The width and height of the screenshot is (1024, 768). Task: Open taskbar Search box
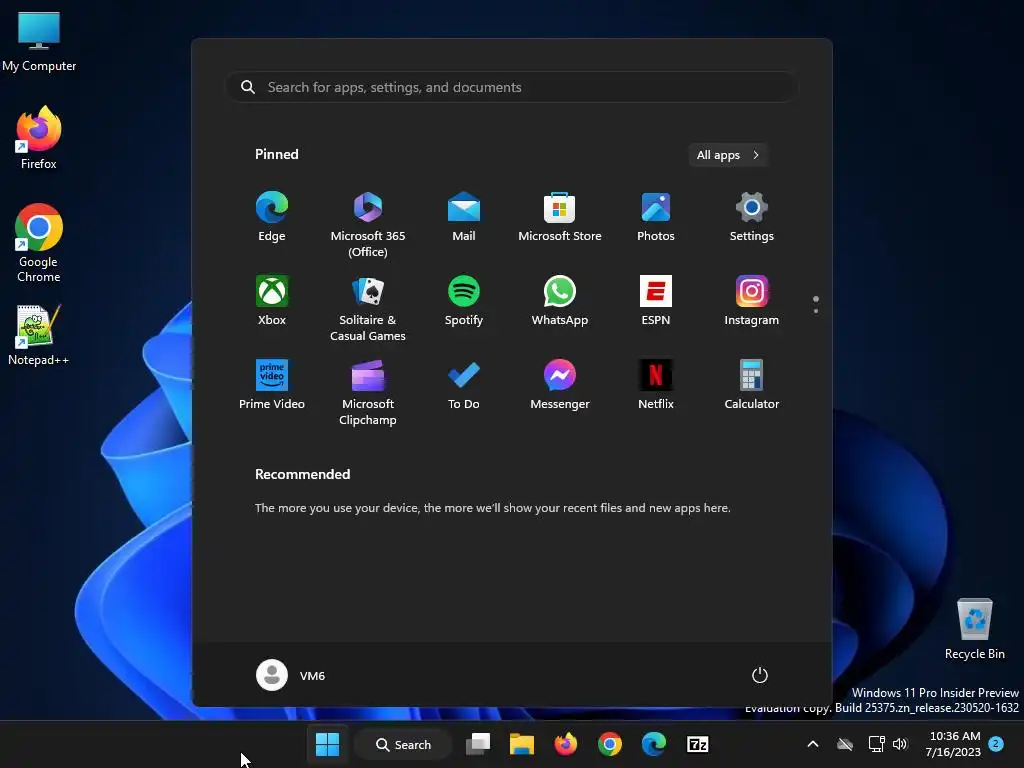click(x=404, y=744)
